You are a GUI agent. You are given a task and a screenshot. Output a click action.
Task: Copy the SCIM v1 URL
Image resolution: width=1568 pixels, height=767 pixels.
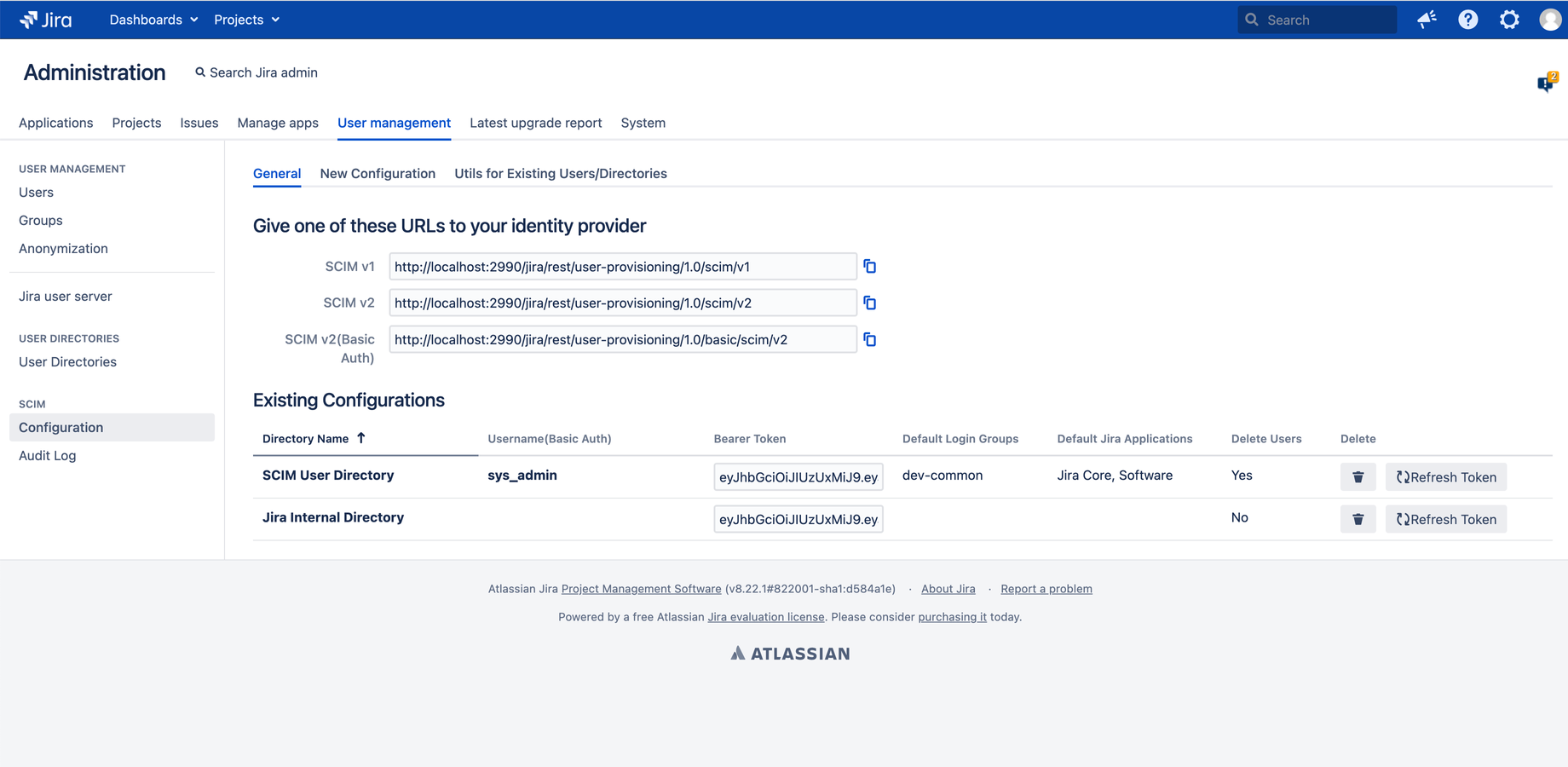pos(869,267)
